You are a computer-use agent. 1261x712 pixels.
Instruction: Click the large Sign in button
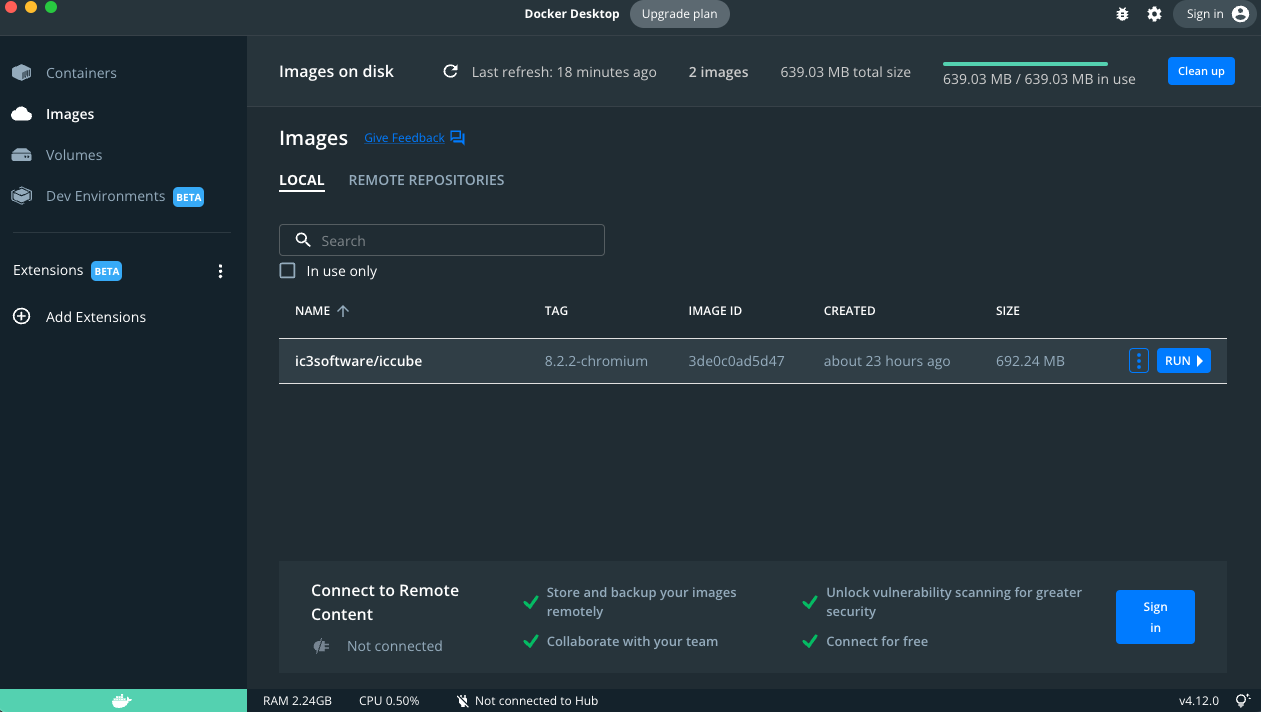pos(1155,617)
